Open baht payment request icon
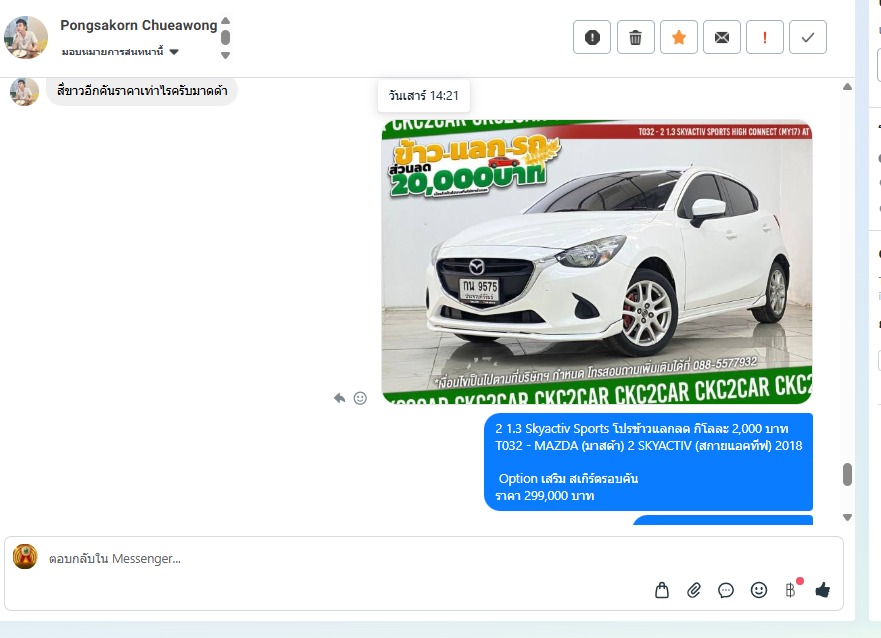Image resolution: width=881 pixels, height=638 pixels. point(791,590)
